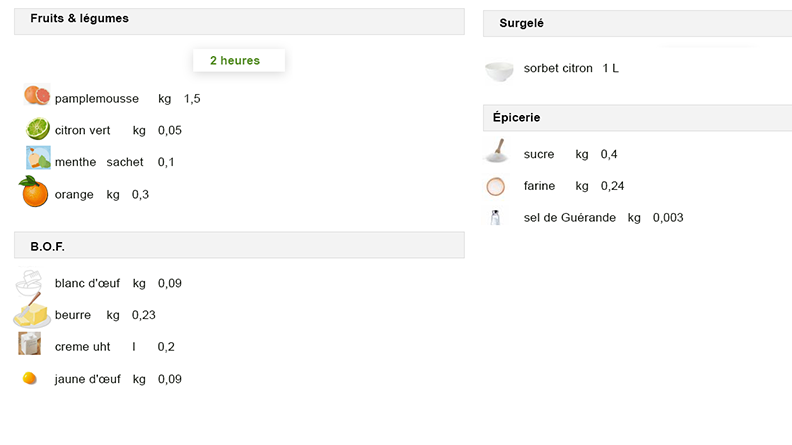Select the citron vert lime icon

[x=38, y=128]
